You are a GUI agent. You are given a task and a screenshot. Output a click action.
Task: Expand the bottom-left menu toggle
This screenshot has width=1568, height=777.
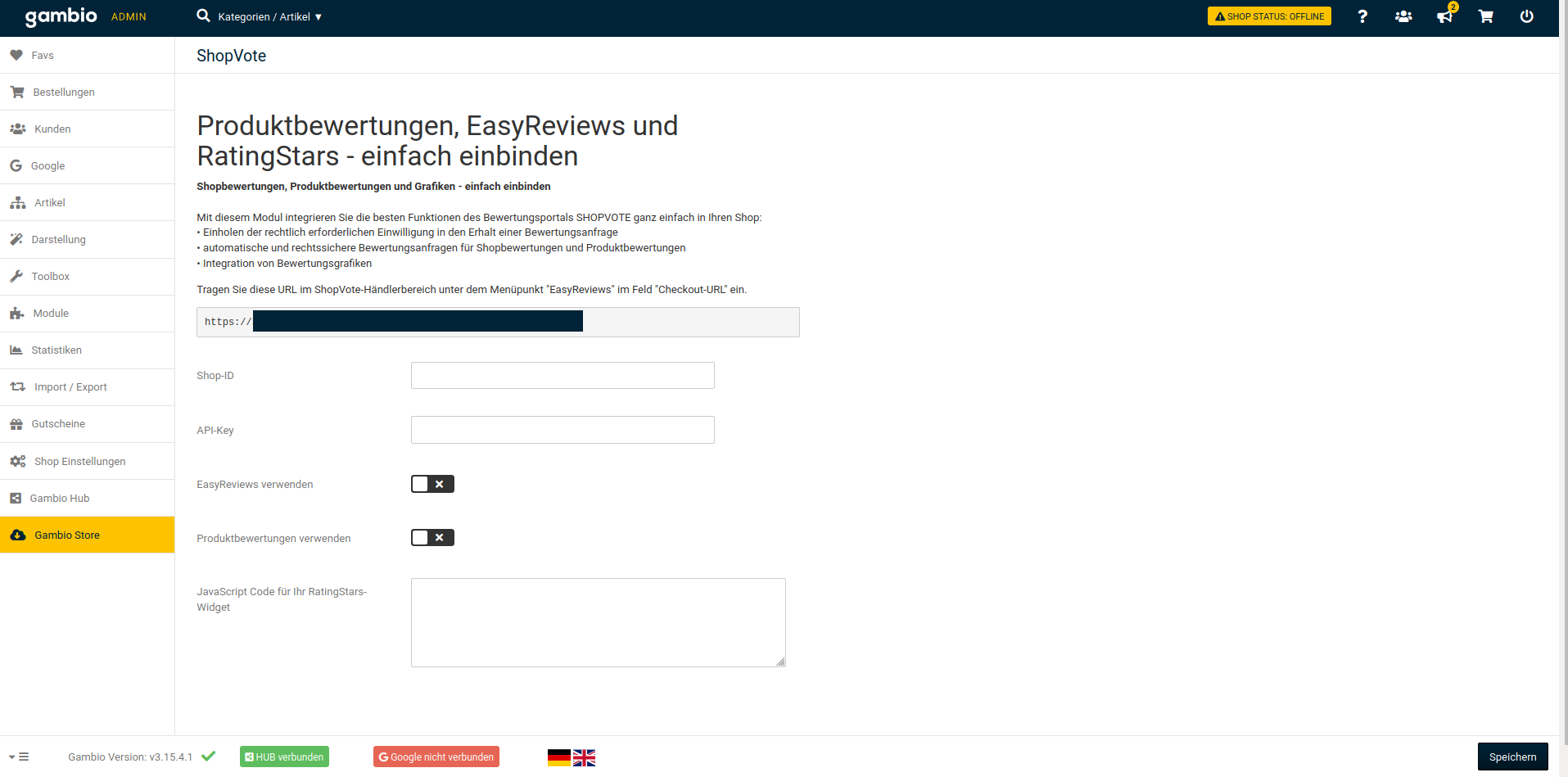[19, 757]
